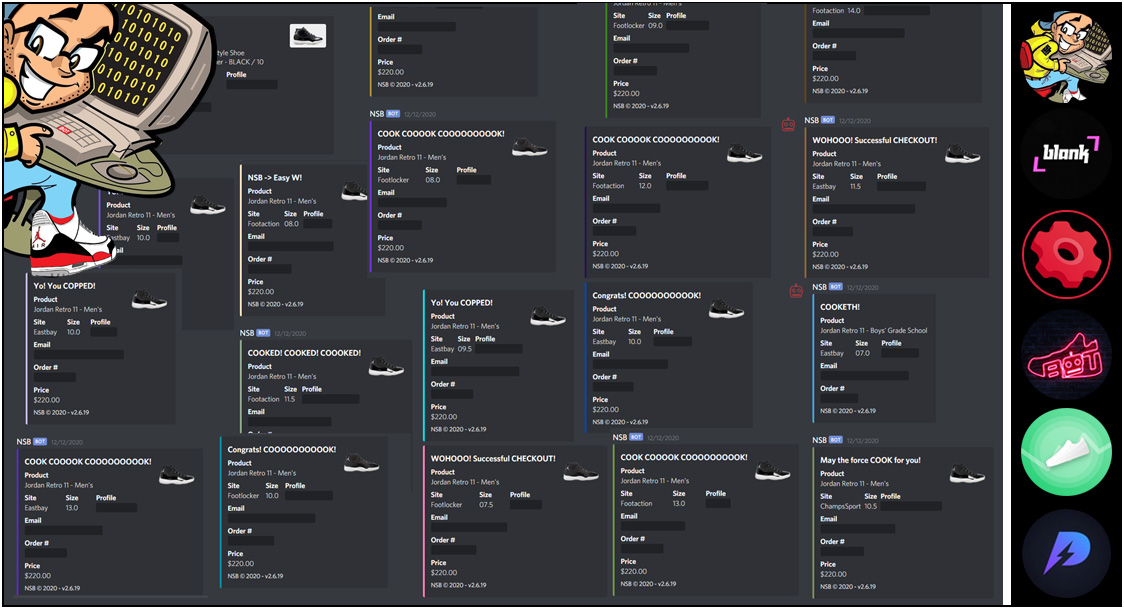Click the "NSB -> Easy W!" title
This screenshot has width=1124, height=609.
click(275, 178)
